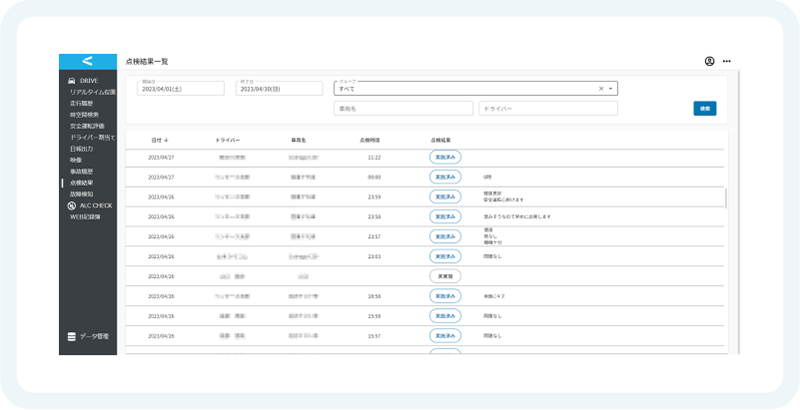Click the ドライバー column header
Image resolution: width=800 pixels, height=410 pixels.
click(x=228, y=140)
